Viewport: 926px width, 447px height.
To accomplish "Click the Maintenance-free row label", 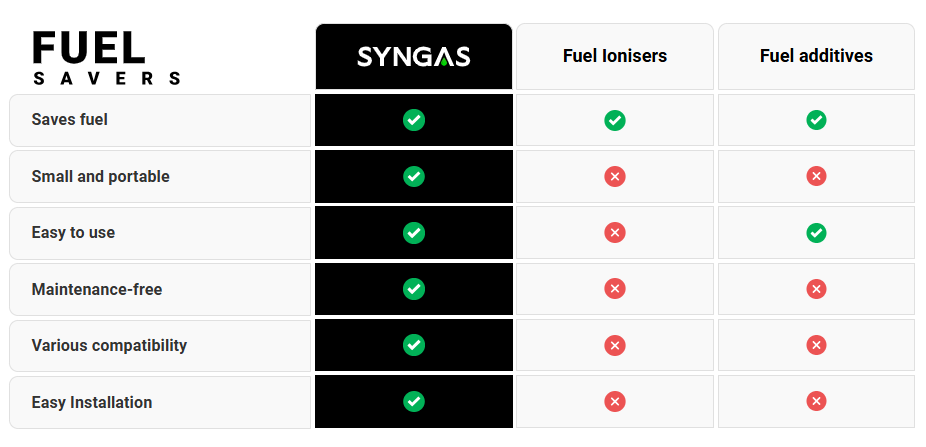I will coord(97,290).
